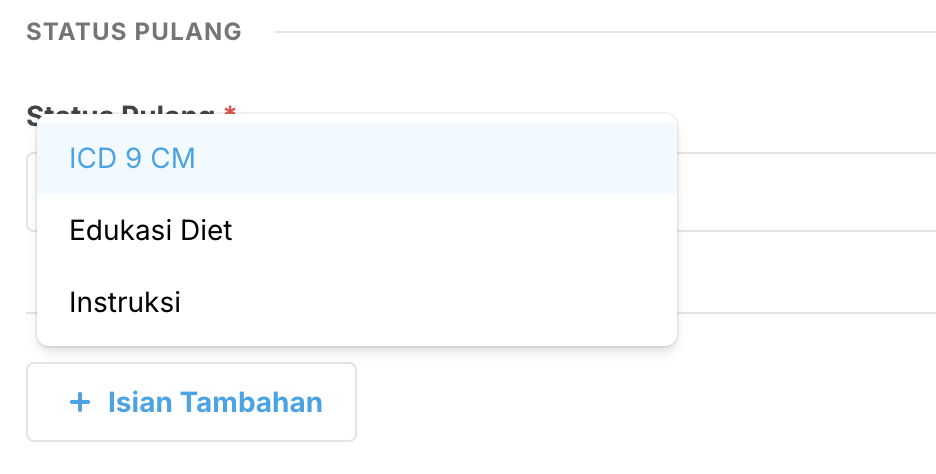Select the ICD 9 CM option
This screenshot has height=474, width=936.
[x=132, y=159]
